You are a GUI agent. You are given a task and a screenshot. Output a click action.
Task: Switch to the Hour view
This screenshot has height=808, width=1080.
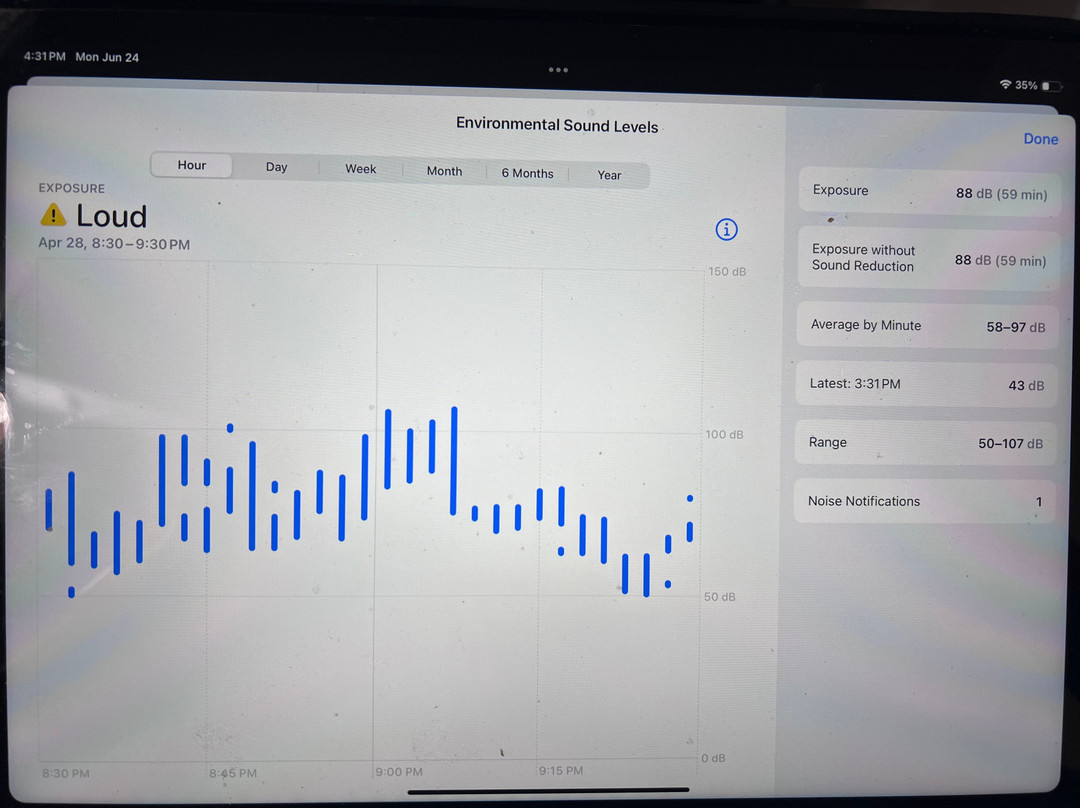tap(192, 166)
